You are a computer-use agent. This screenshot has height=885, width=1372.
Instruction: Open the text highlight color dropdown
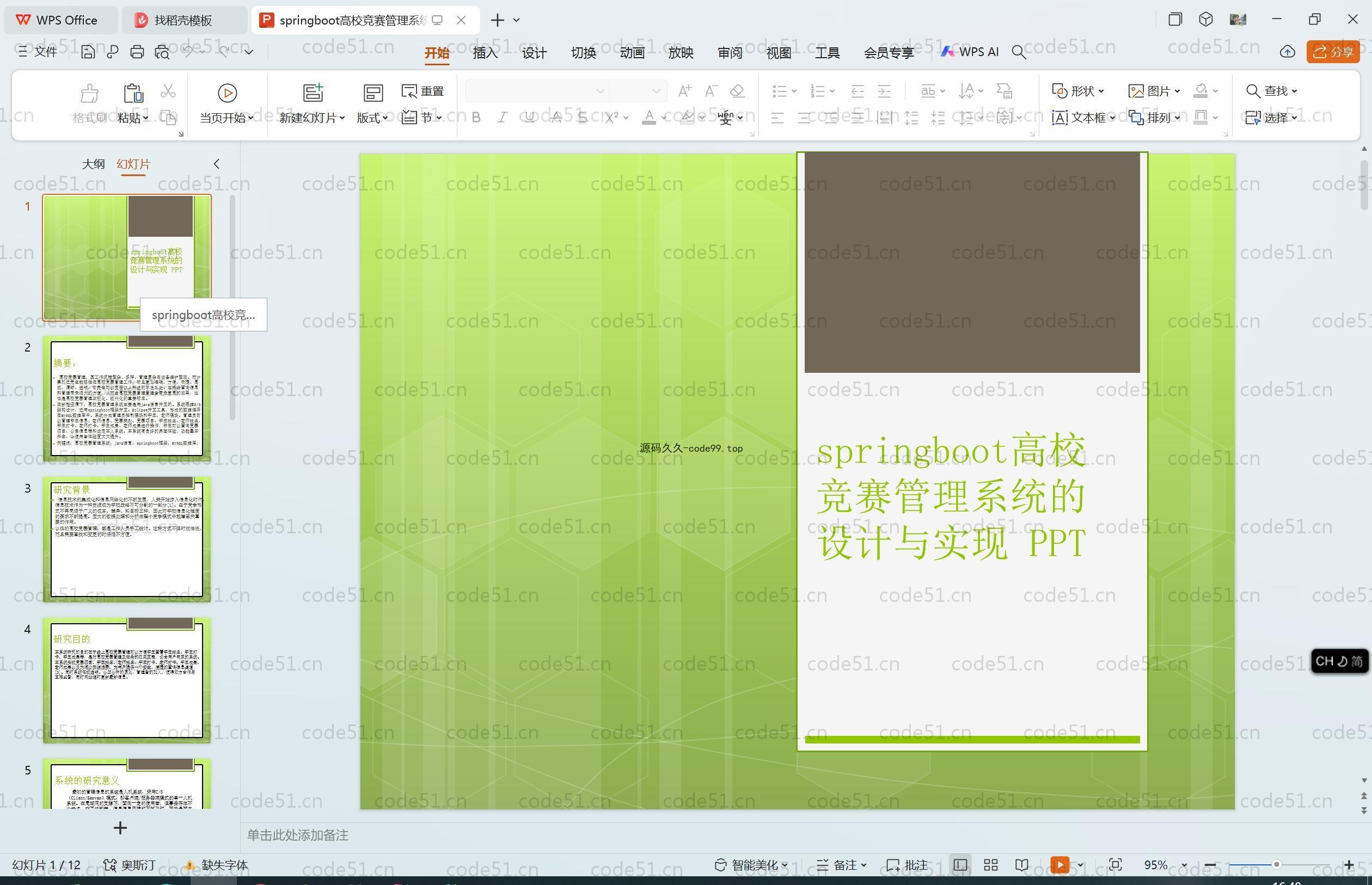pos(702,118)
